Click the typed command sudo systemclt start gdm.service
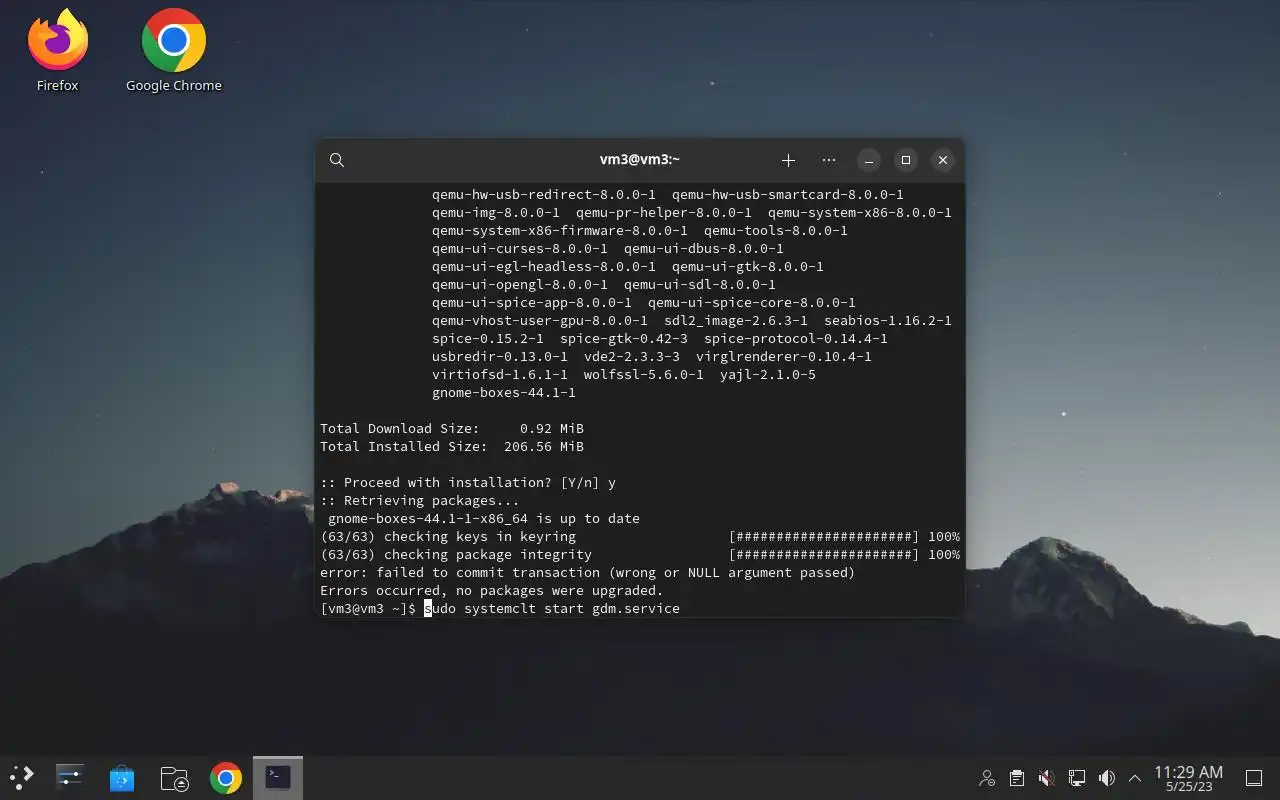1280x800 pixels. tap(552, 608)
